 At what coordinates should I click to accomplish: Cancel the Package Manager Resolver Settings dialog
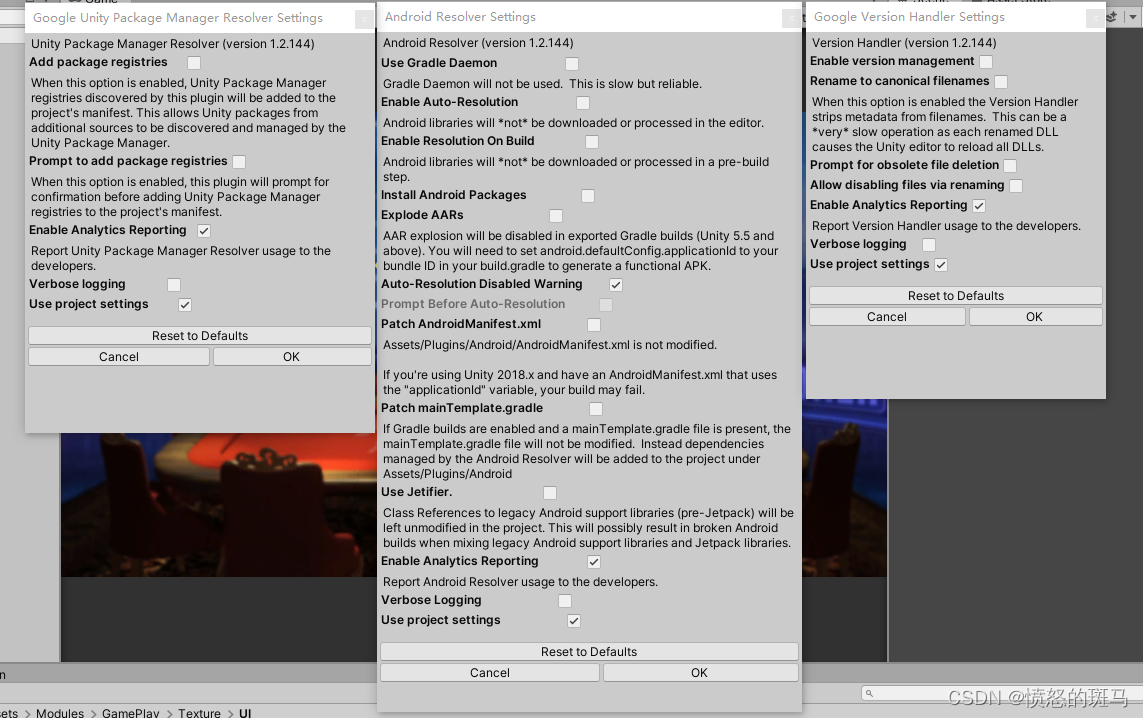119,356
